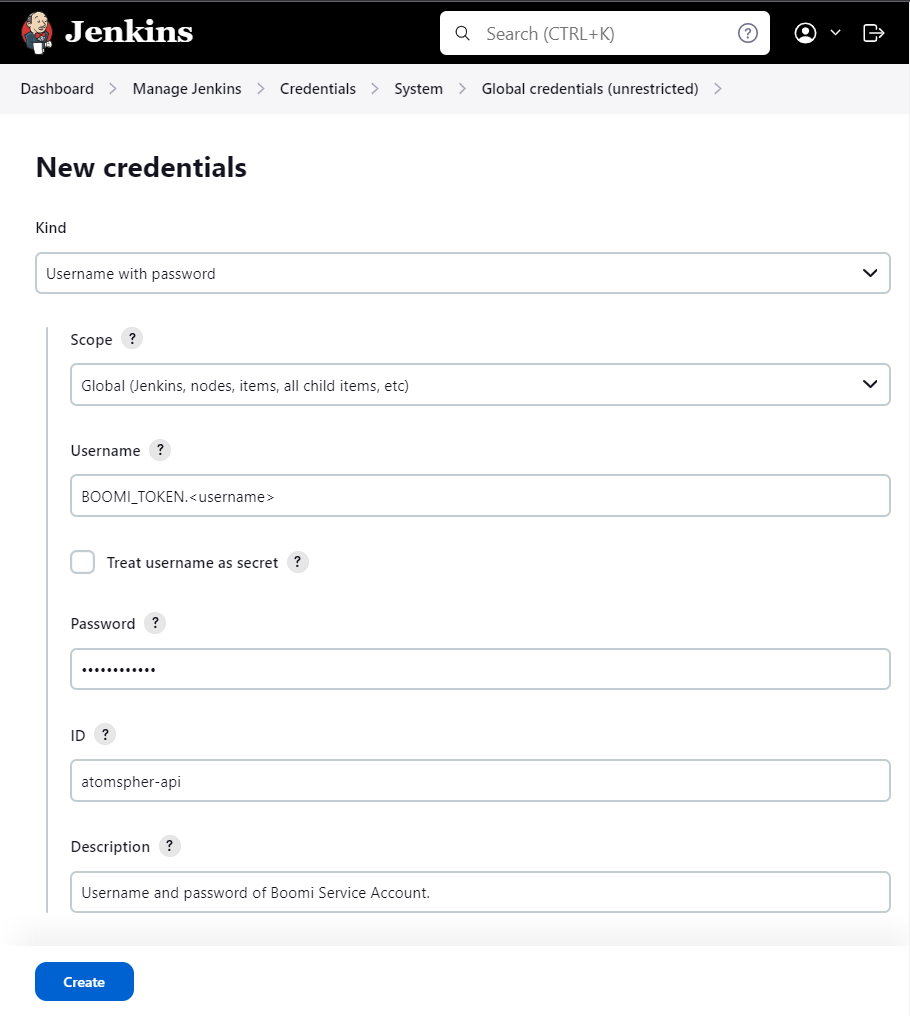Expand the Scope dropdown
The image size is (910, 1016).
(480, 385)
